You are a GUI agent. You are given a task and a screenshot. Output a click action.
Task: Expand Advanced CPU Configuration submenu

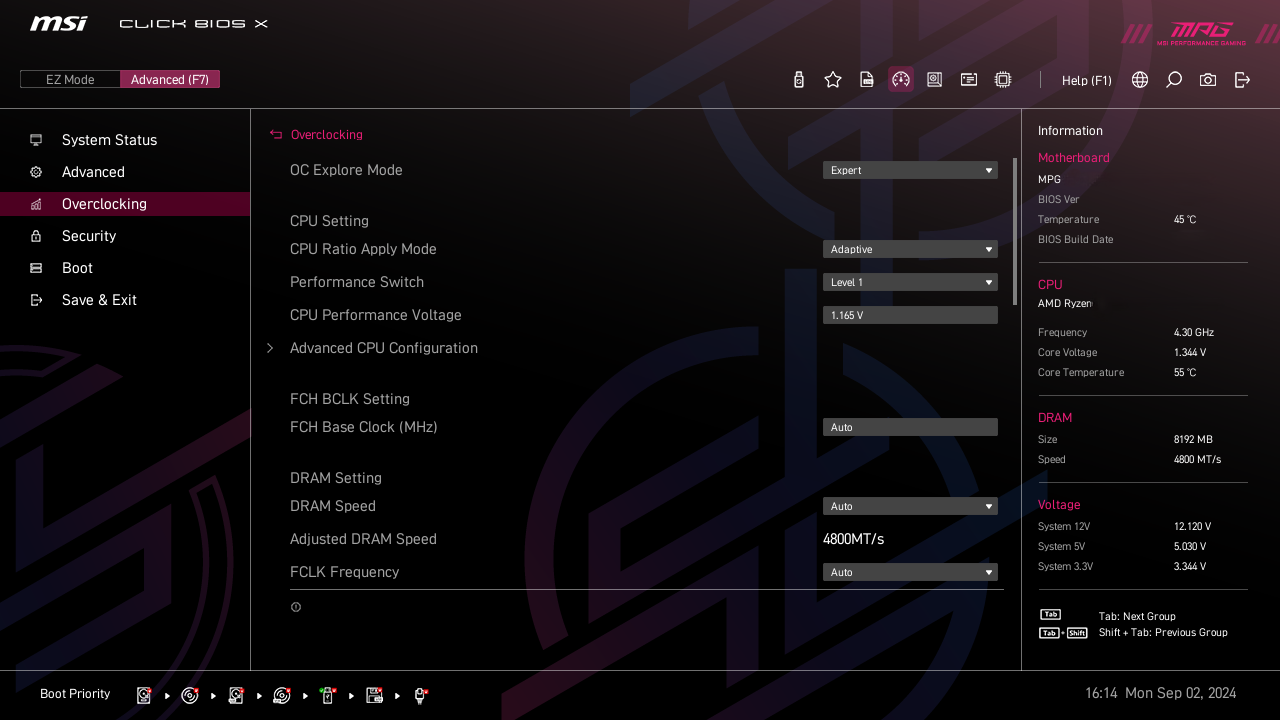383,348
